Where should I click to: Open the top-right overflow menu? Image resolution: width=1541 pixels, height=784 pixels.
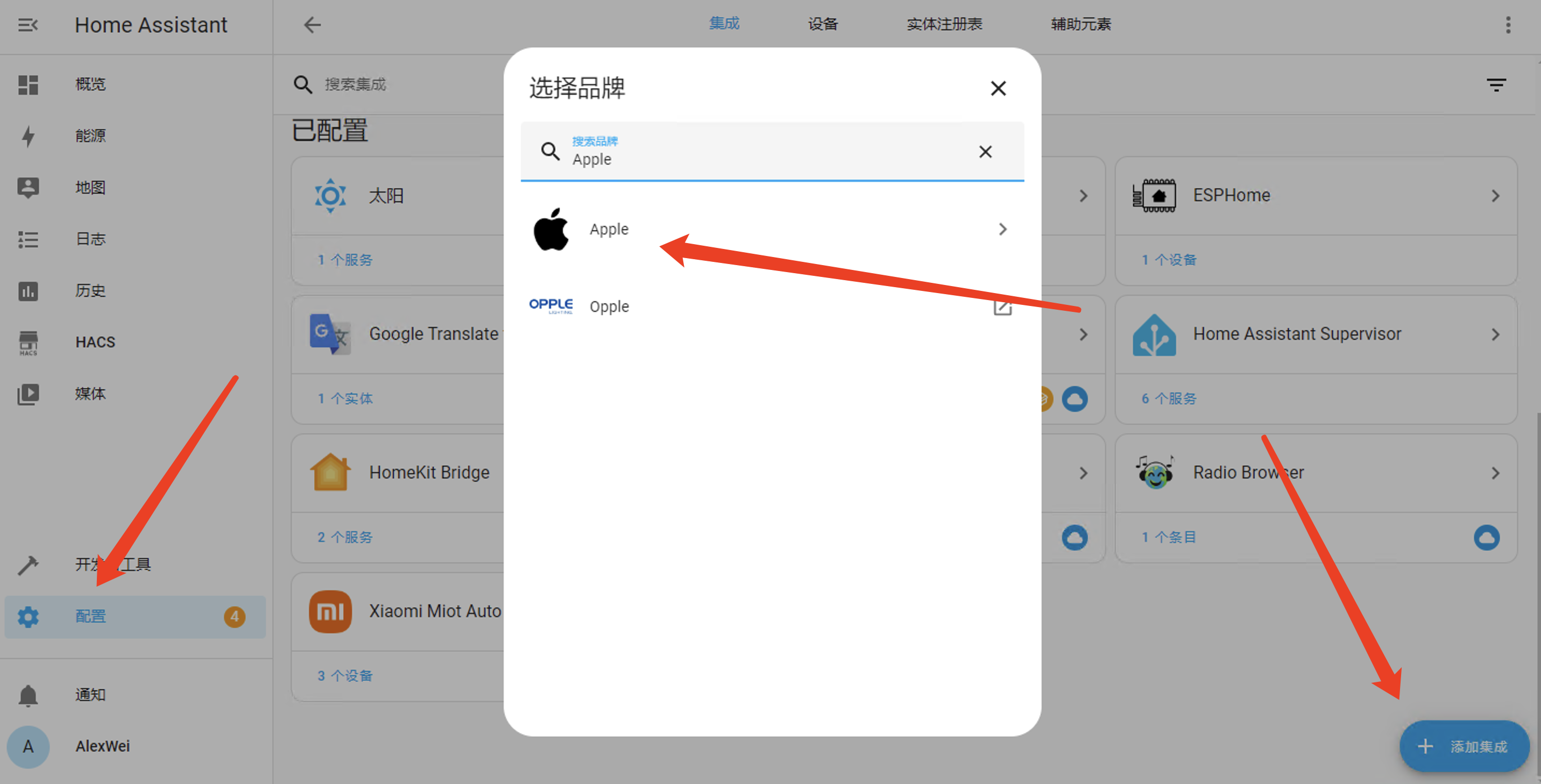[1508, 25]
